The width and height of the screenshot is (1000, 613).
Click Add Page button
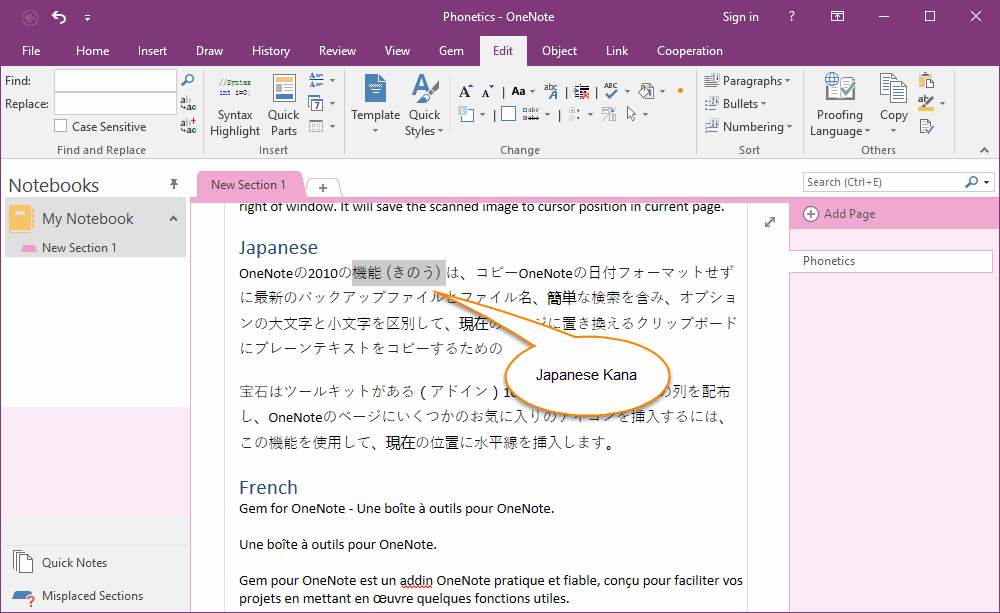click(x=839, y=214)
